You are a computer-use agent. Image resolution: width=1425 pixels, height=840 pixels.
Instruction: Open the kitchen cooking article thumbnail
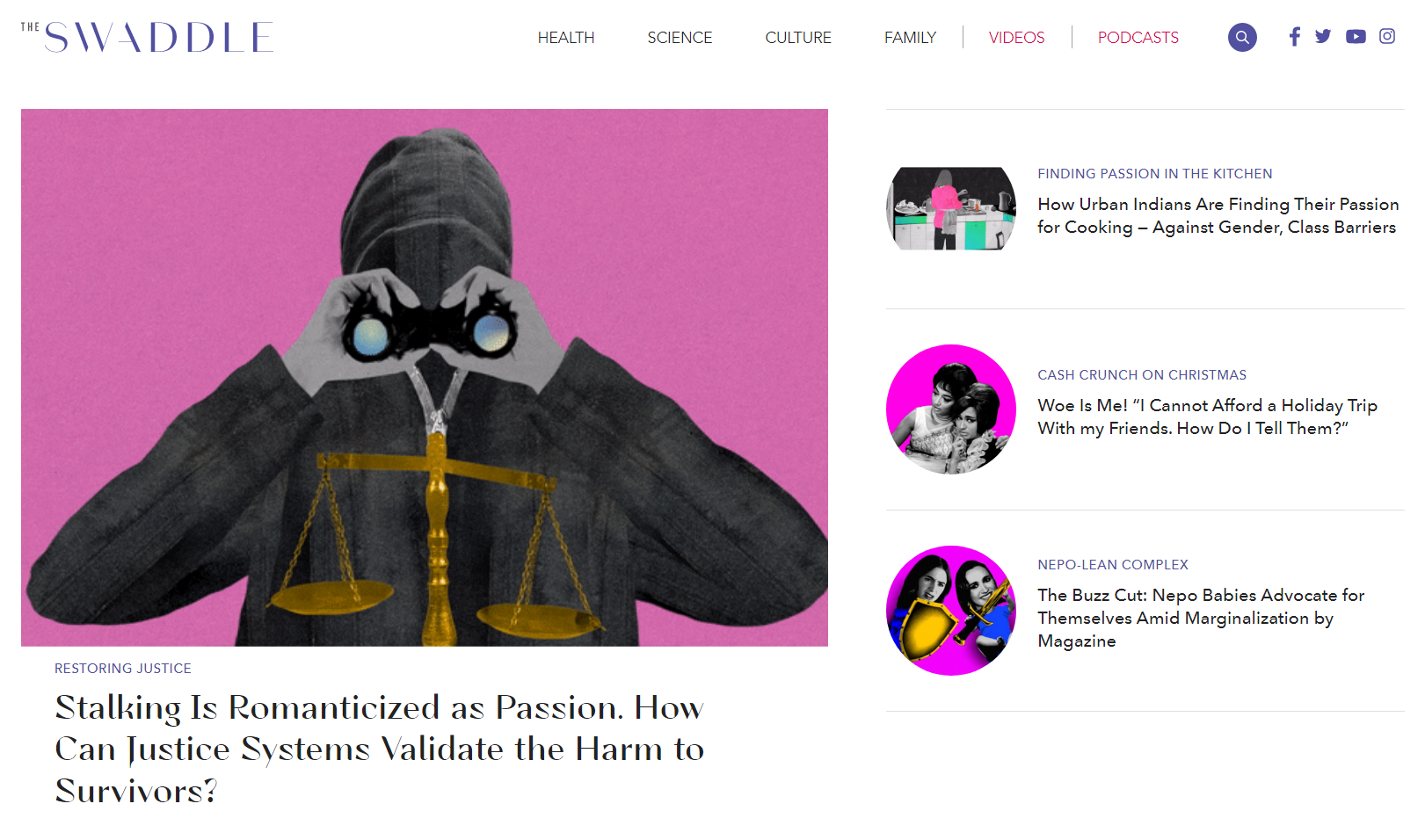click(x=951, y=209)
